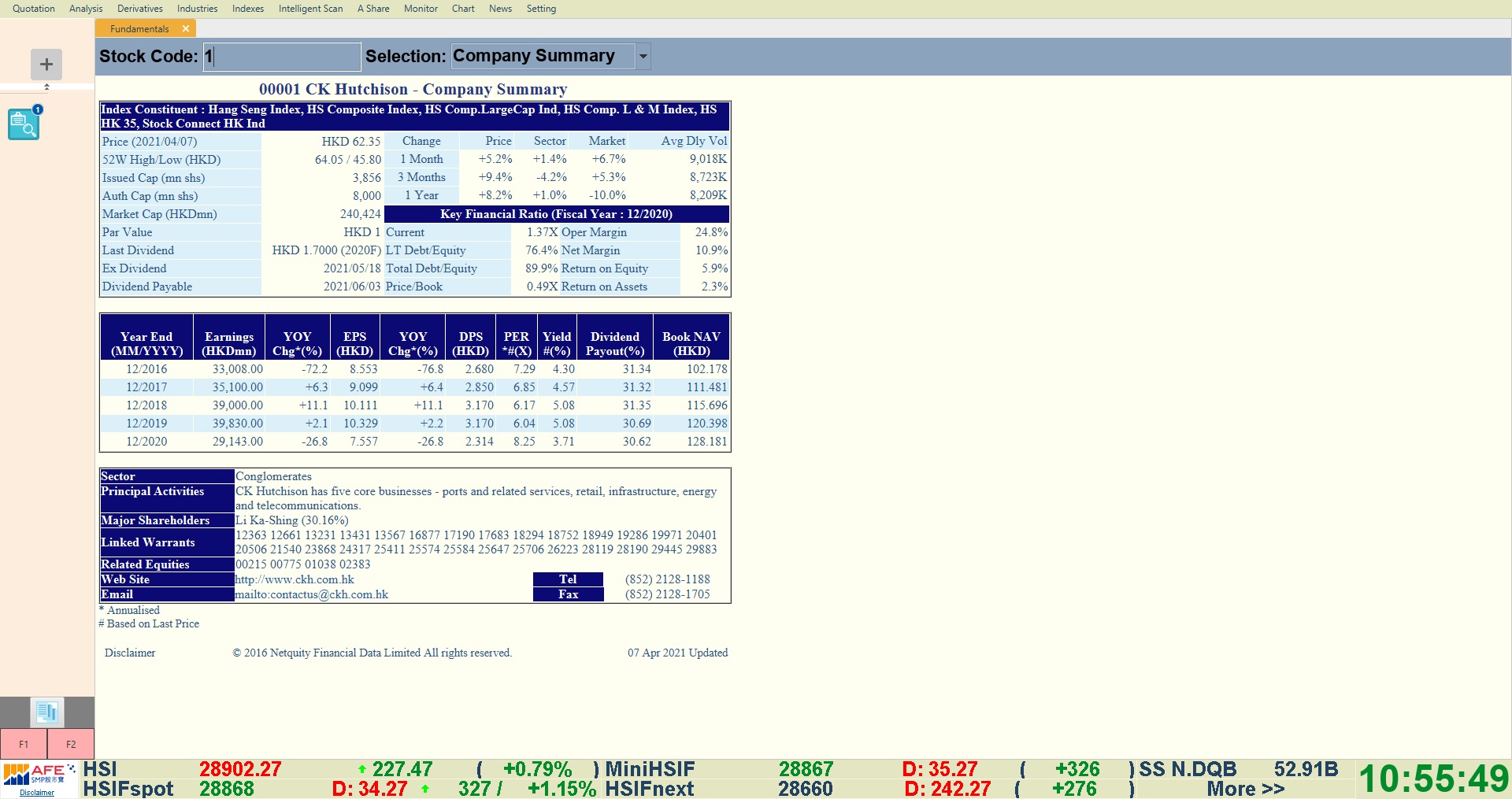Open the Intelligent Scan menu
Screen dimensions: 1512x799
pos(311,9)
